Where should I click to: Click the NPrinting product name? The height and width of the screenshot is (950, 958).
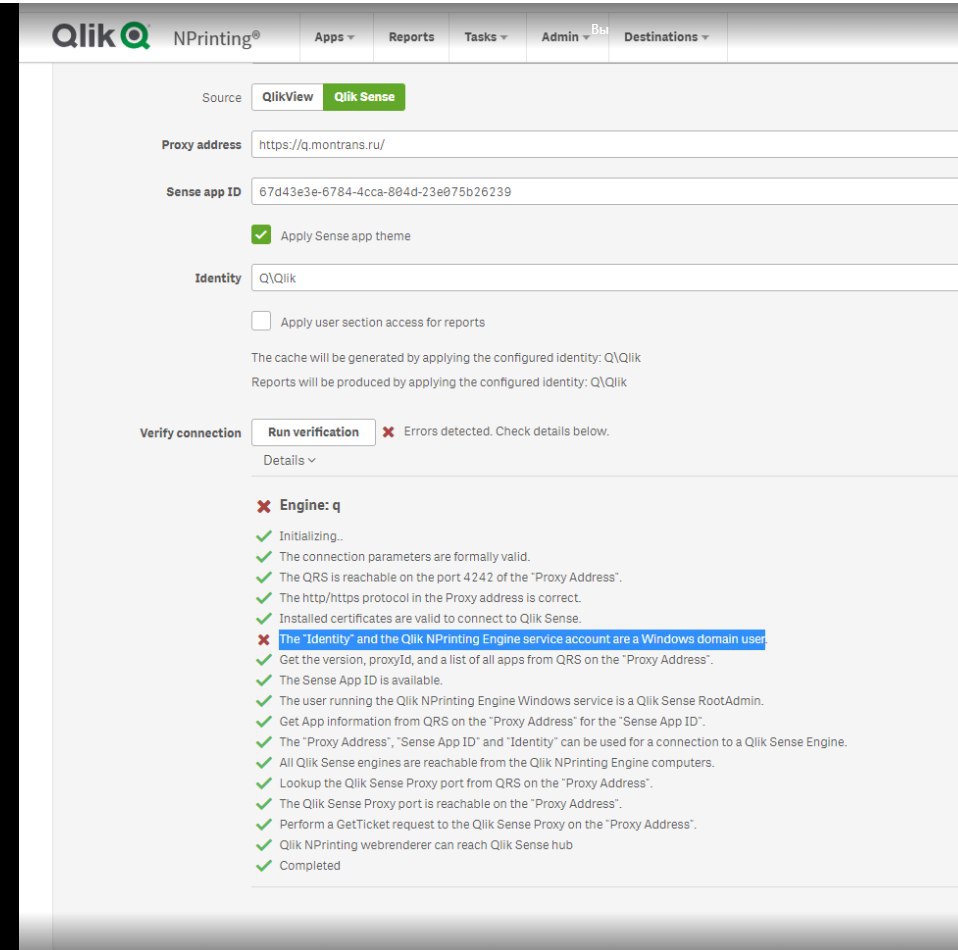click(216, 38)
